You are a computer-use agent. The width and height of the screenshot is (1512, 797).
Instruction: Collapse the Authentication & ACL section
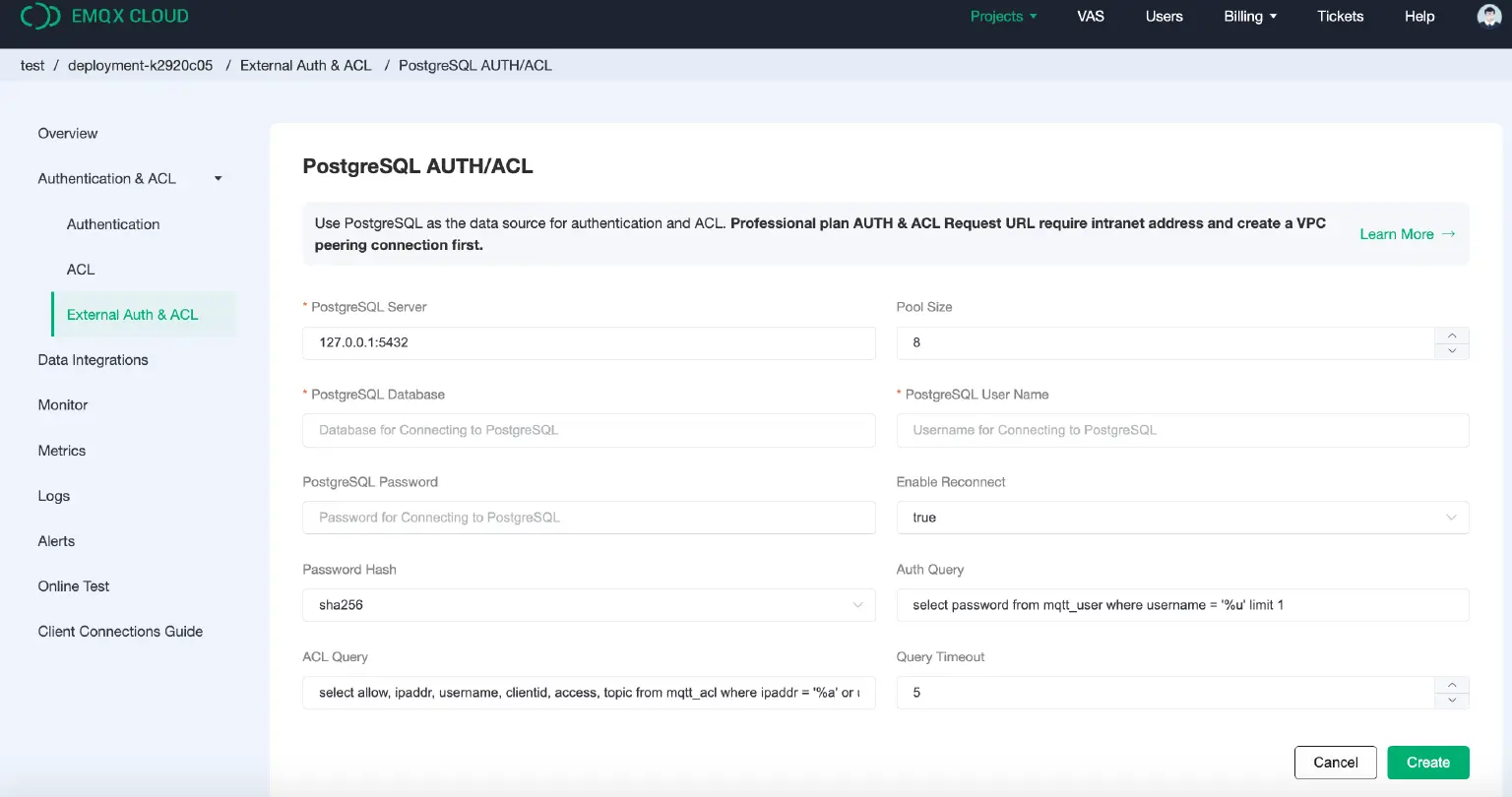pyautogui.click(x=219, y=178)
